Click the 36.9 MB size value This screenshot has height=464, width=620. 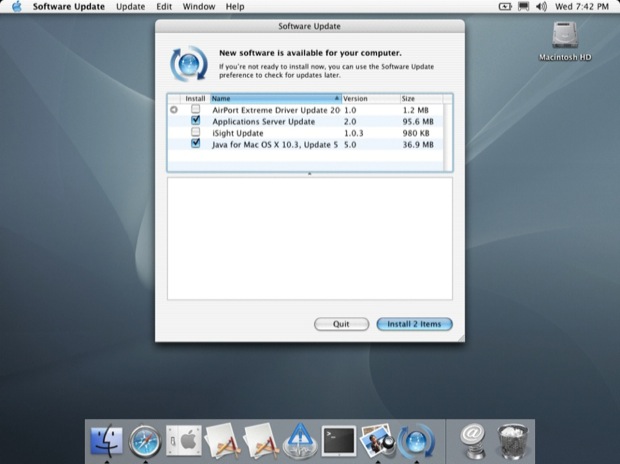tap(418, 145)
